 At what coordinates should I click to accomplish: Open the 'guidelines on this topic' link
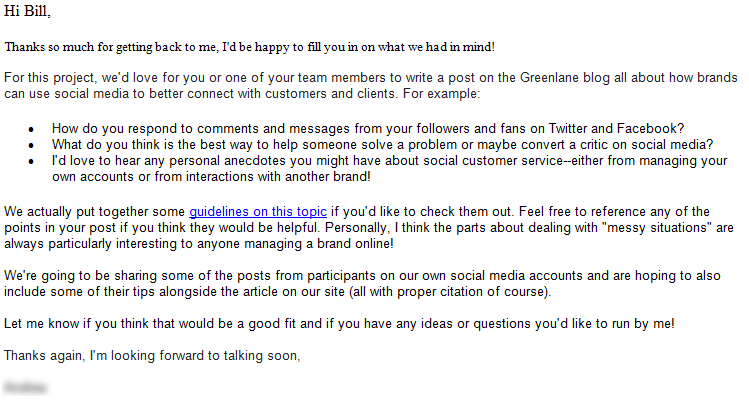tap(258, 212)
